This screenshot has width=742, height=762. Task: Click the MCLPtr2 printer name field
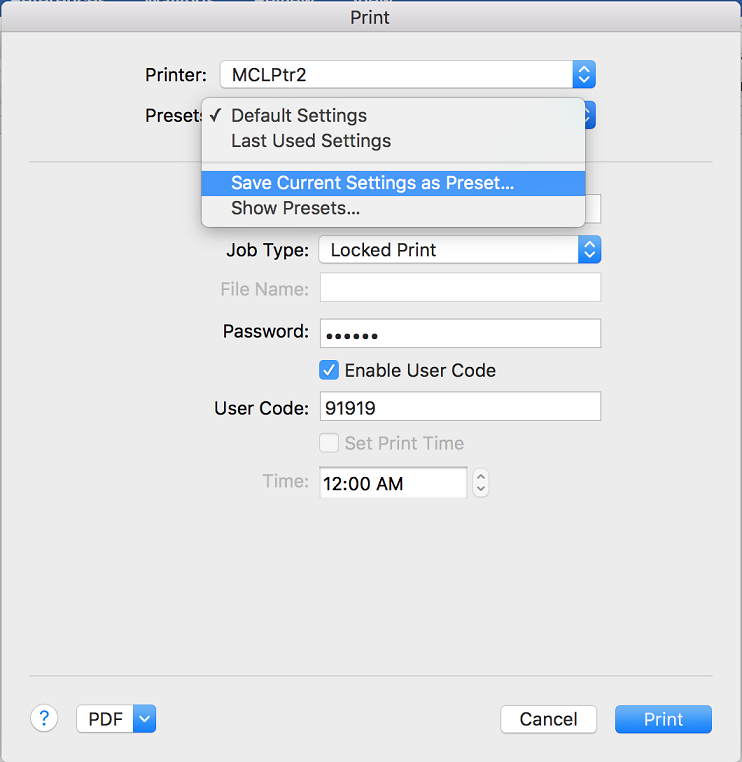(x=396, y=74)
